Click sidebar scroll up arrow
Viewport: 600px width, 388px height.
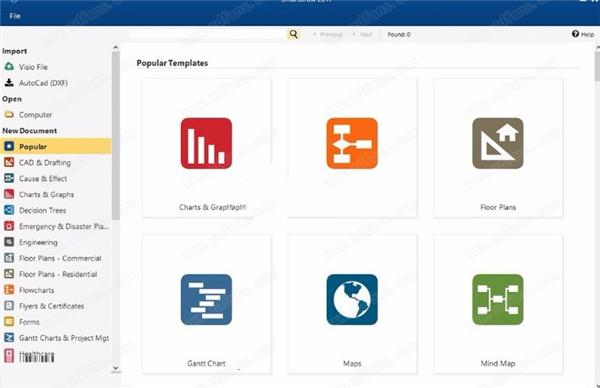(116, 47)
